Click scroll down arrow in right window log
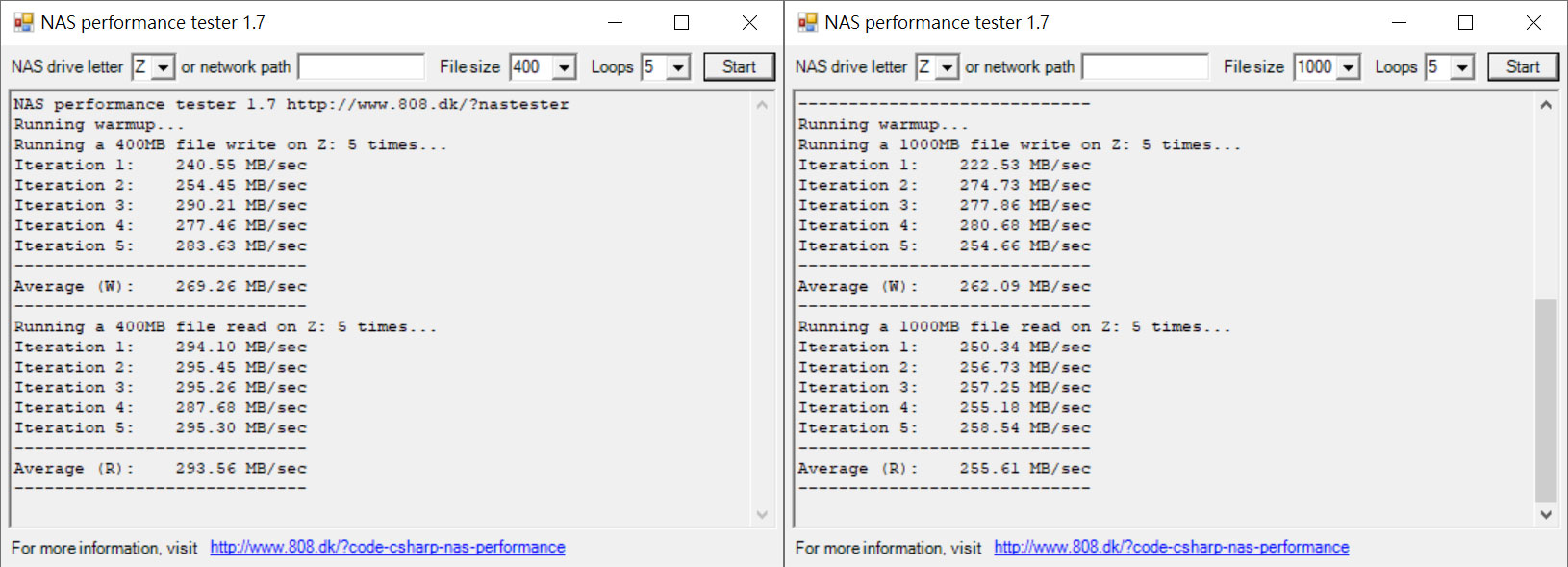 pos(1546,514)
